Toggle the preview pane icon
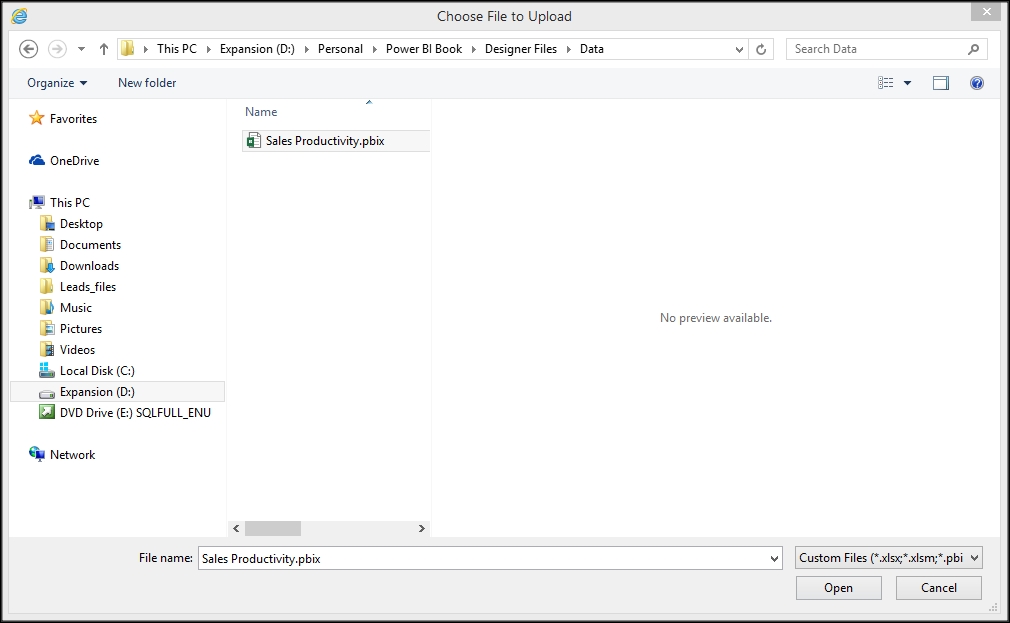This screenshot has height=623, width=1010. (x=940, y=83)
